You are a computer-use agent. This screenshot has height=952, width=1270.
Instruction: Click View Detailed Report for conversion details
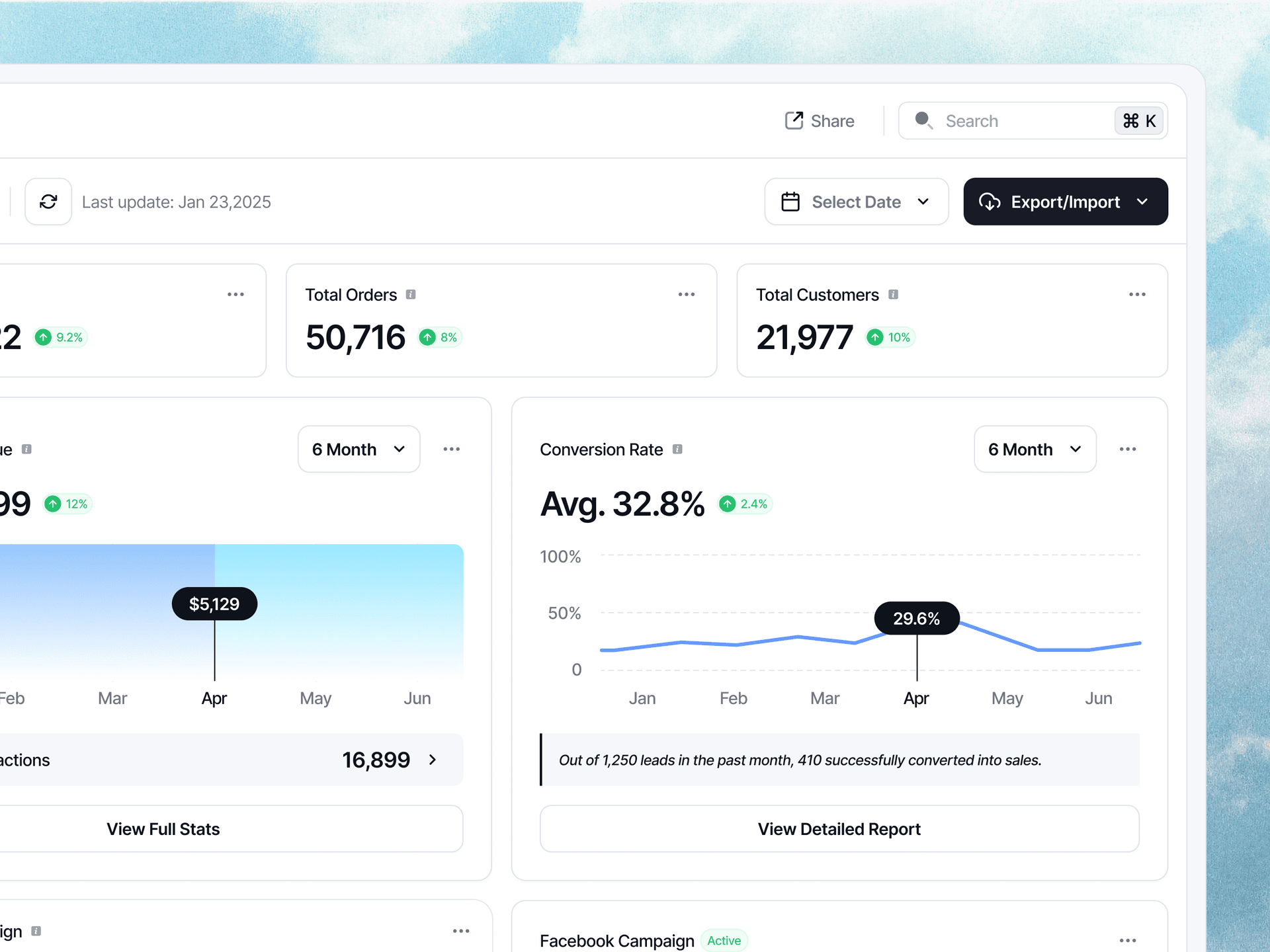point(839,828)
